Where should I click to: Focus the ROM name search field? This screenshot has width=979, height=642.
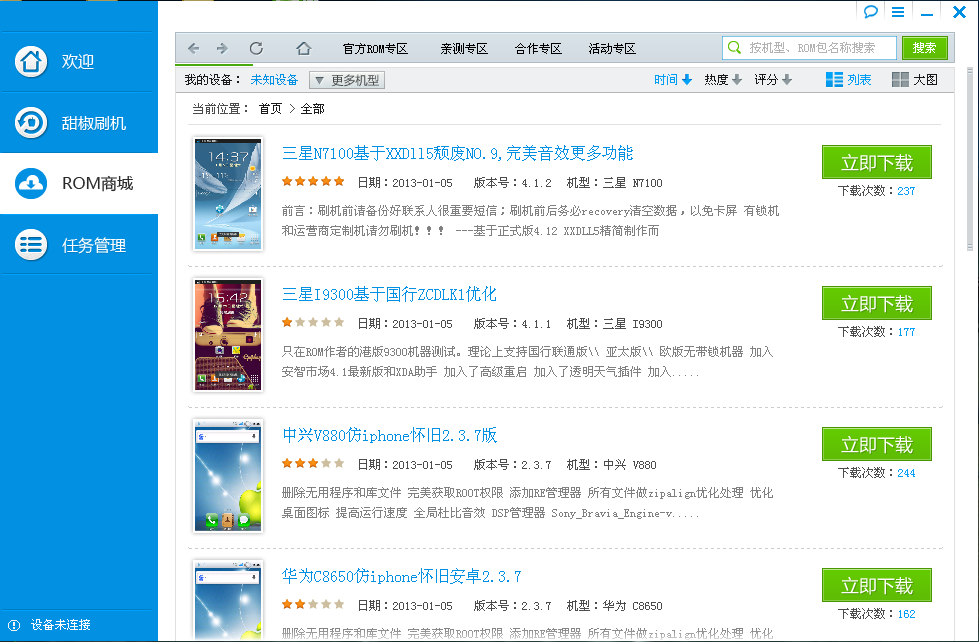[x=809, y=47]
